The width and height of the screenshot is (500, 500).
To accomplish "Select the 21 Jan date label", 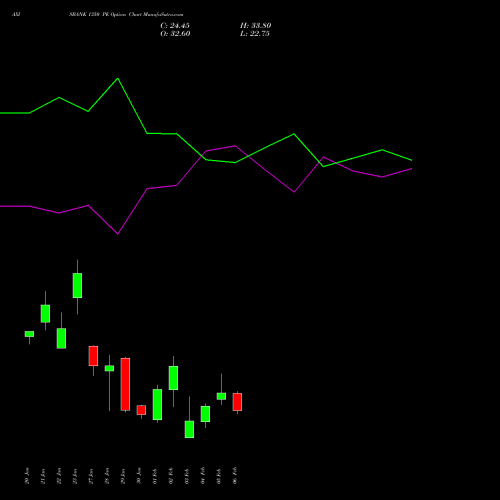I will [43, 476].
